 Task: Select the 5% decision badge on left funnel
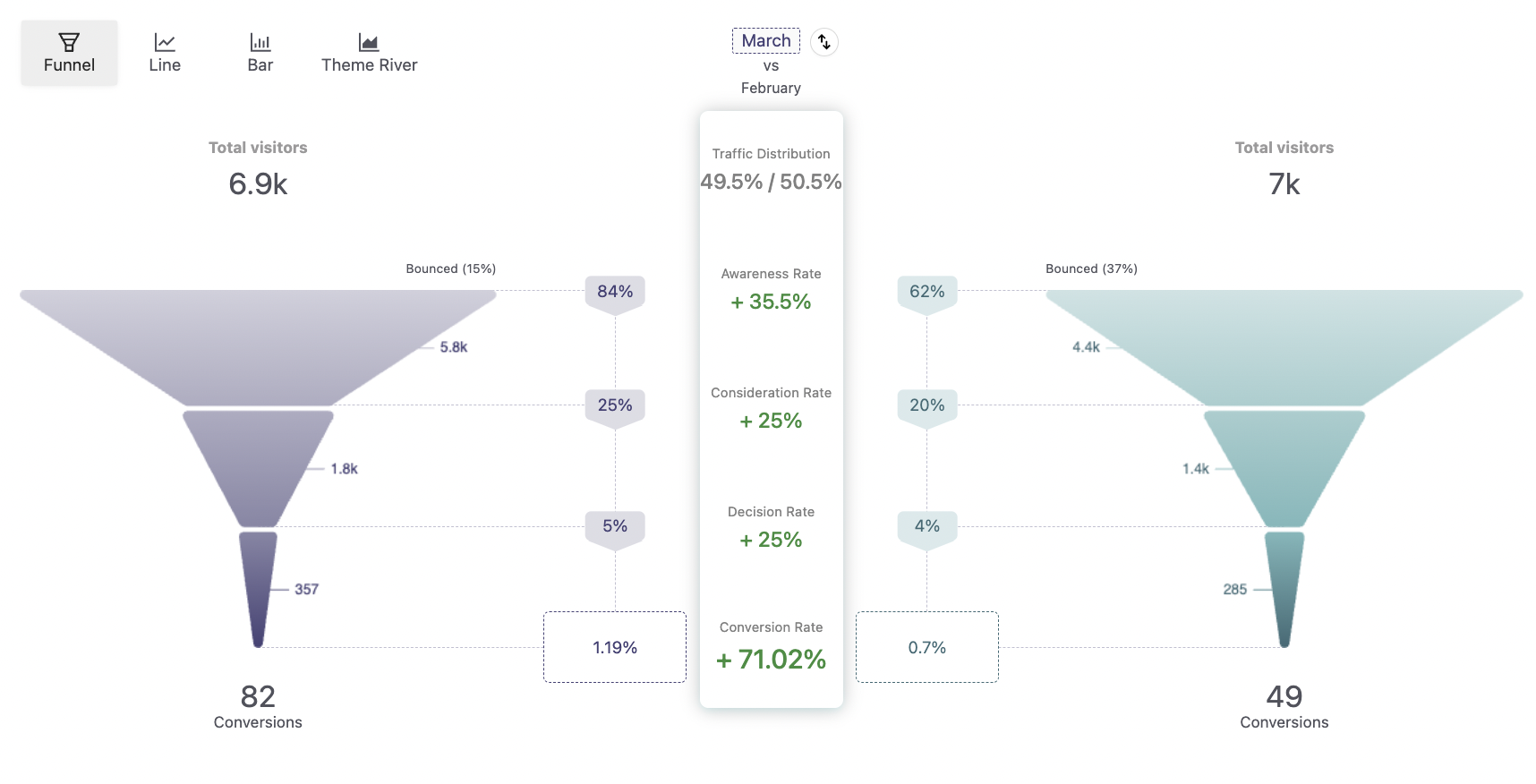(x=614, y=526)
